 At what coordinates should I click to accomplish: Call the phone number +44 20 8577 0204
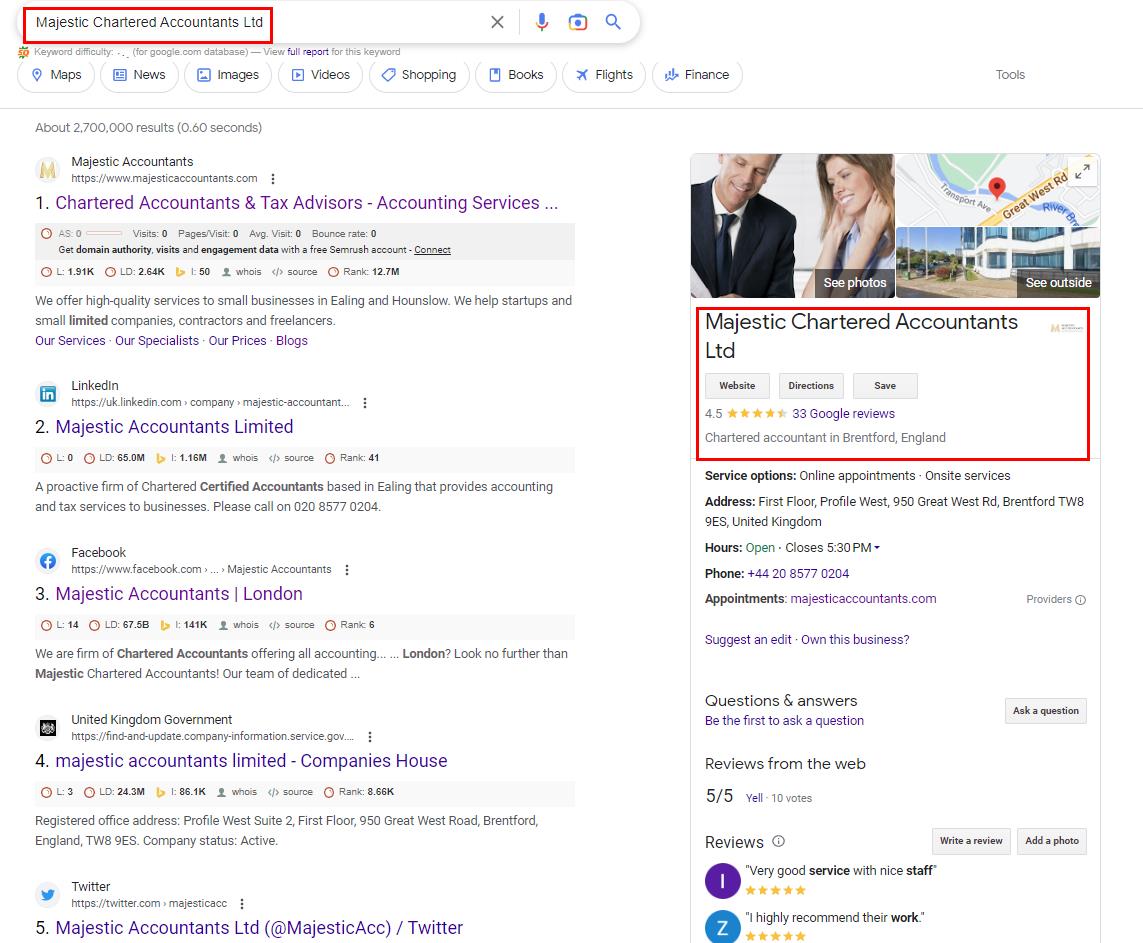pos(798,574)
